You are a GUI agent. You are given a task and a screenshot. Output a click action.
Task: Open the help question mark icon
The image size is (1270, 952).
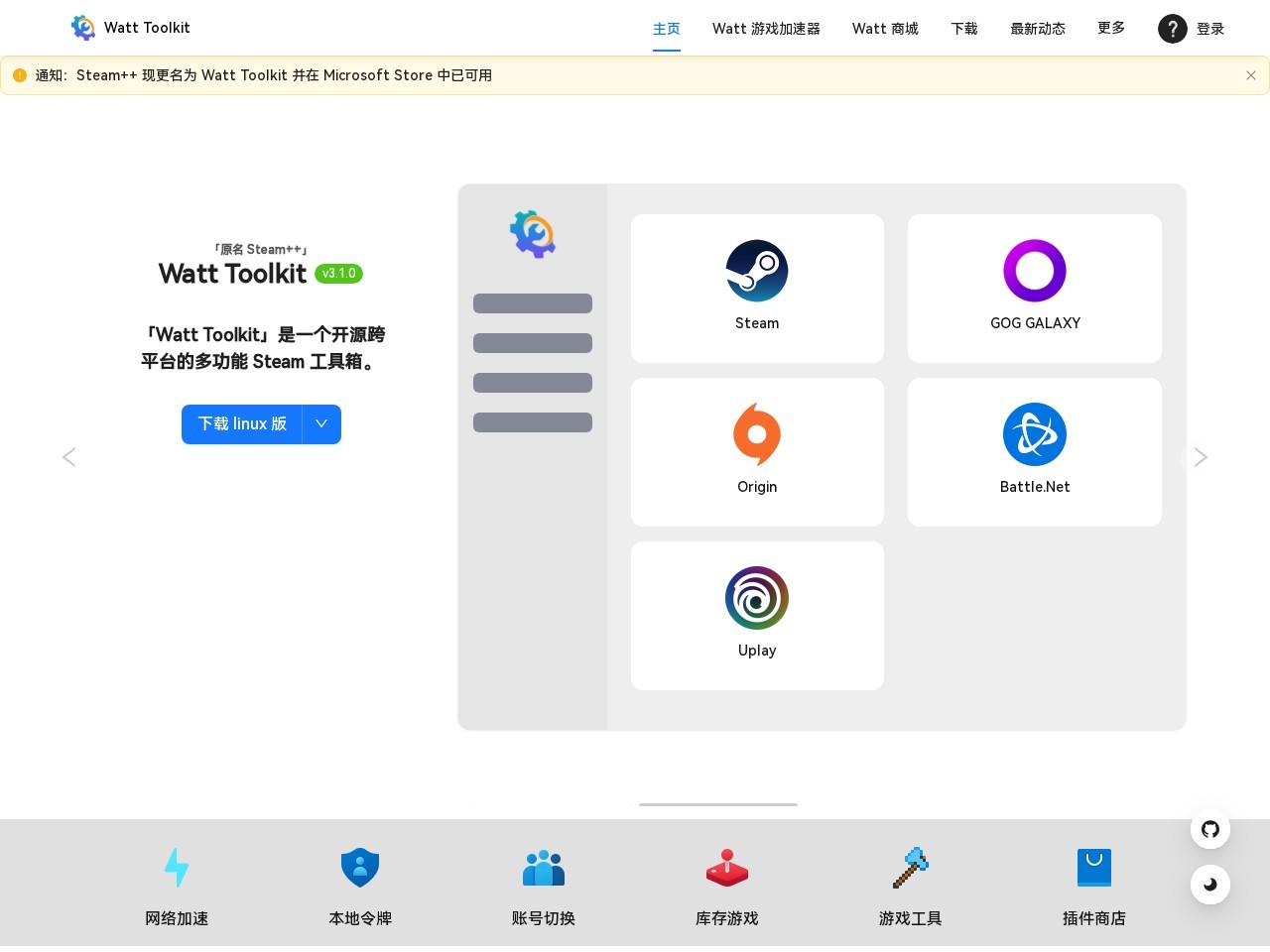click(1172, 29)
